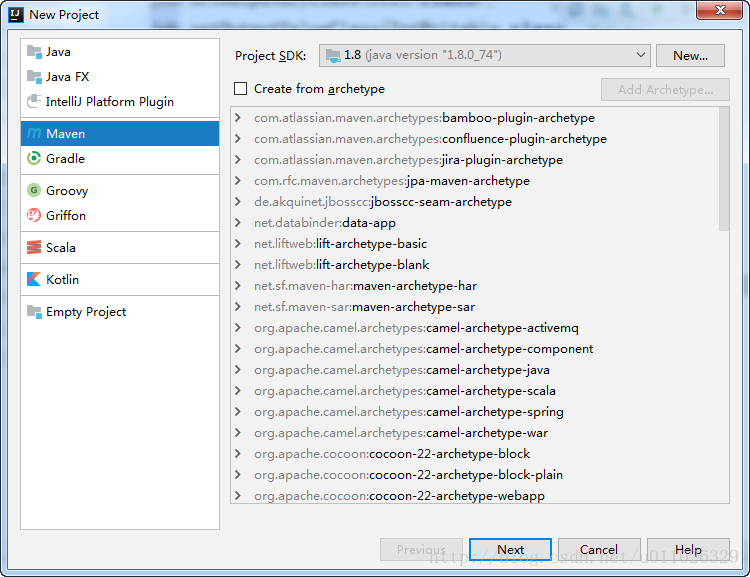Expand cocoon-22-archetype-block node
750x577 pixels.
tap(238, 454)
